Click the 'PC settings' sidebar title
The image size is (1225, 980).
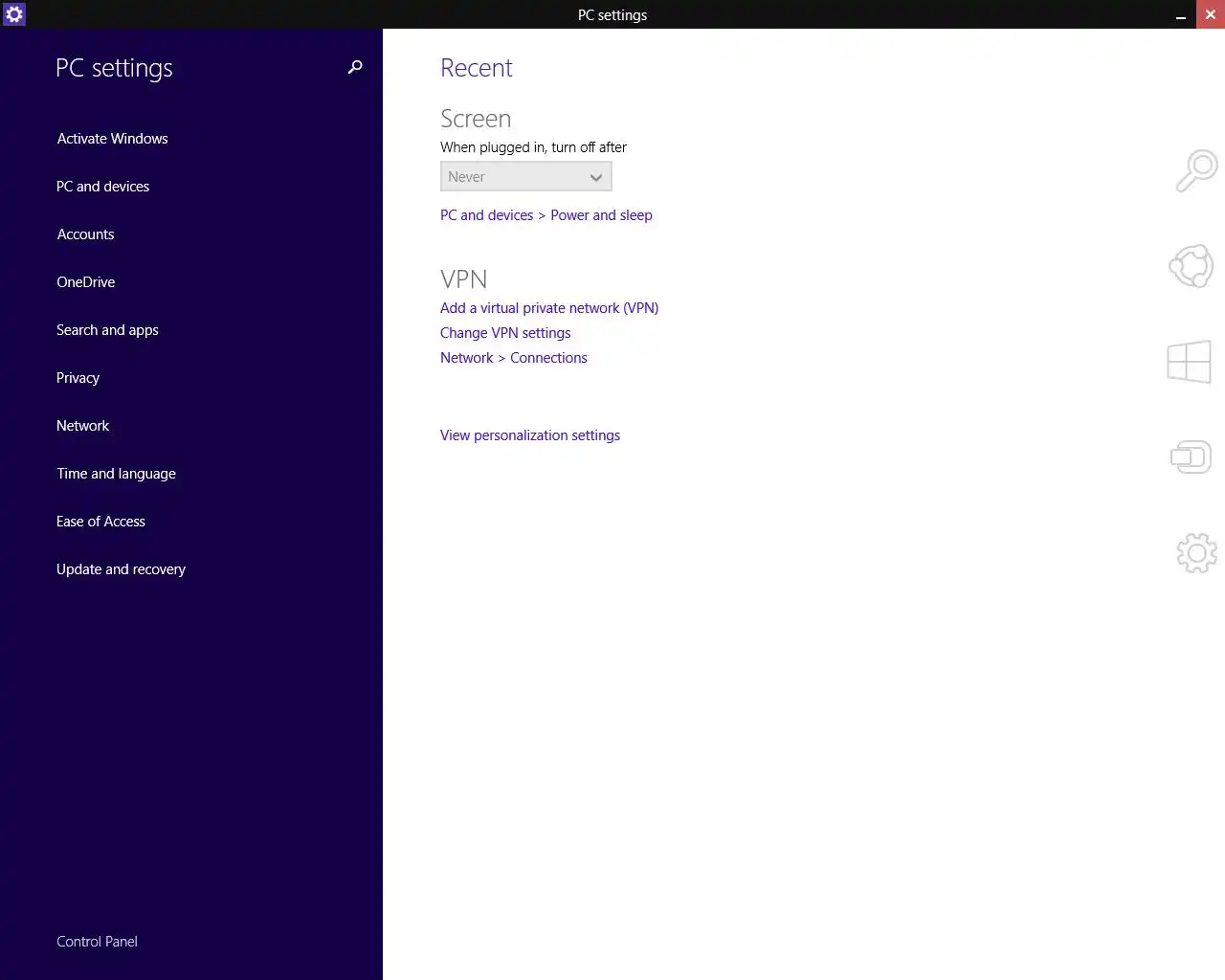coord(114,68)
